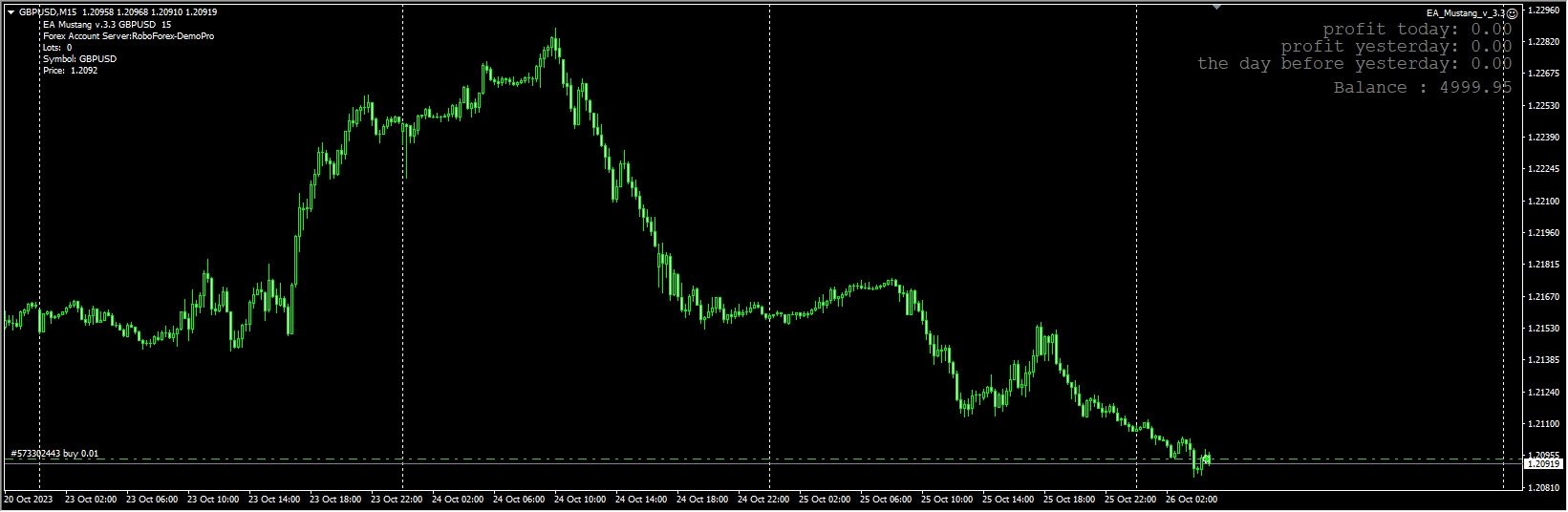
Task: Click the buy order entry arrow marker
Action: pyautogui.click(x=1206, y=459)
